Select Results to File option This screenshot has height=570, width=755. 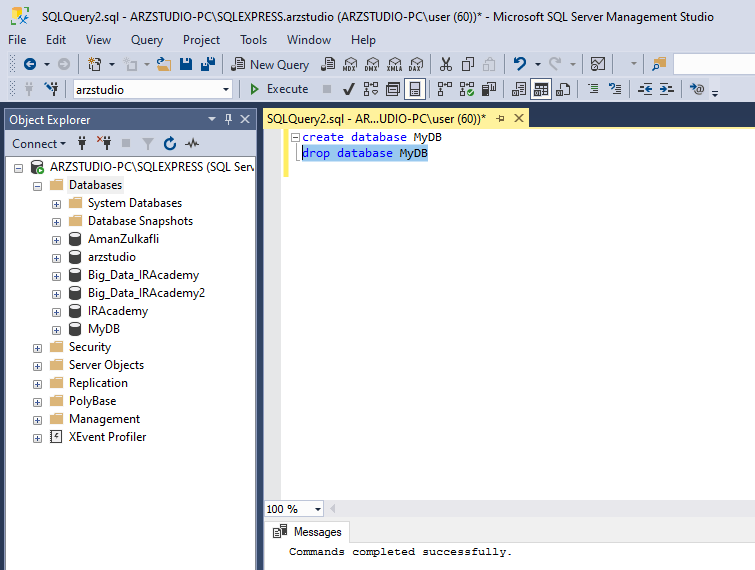(563, 89)
